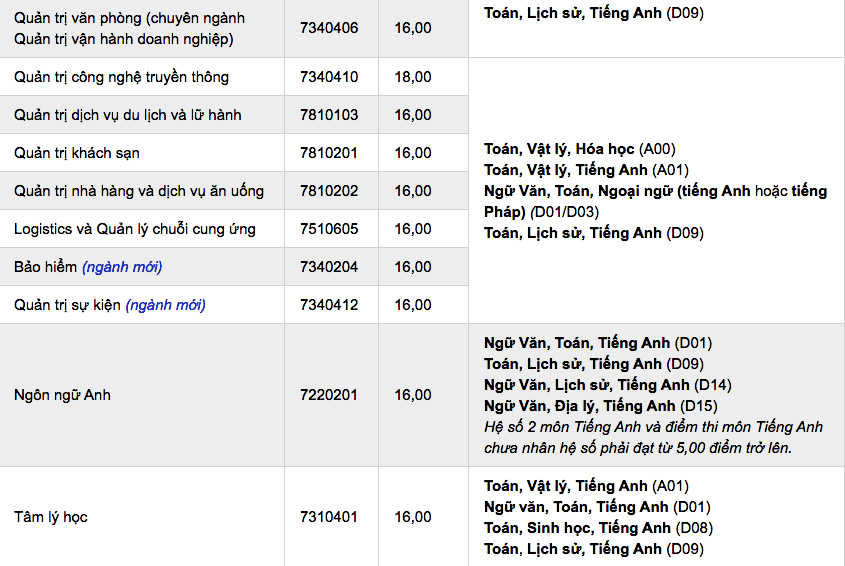845x566 pixels.
Task: Select the Tâm lý học major cell
Action: click(58, 517)
